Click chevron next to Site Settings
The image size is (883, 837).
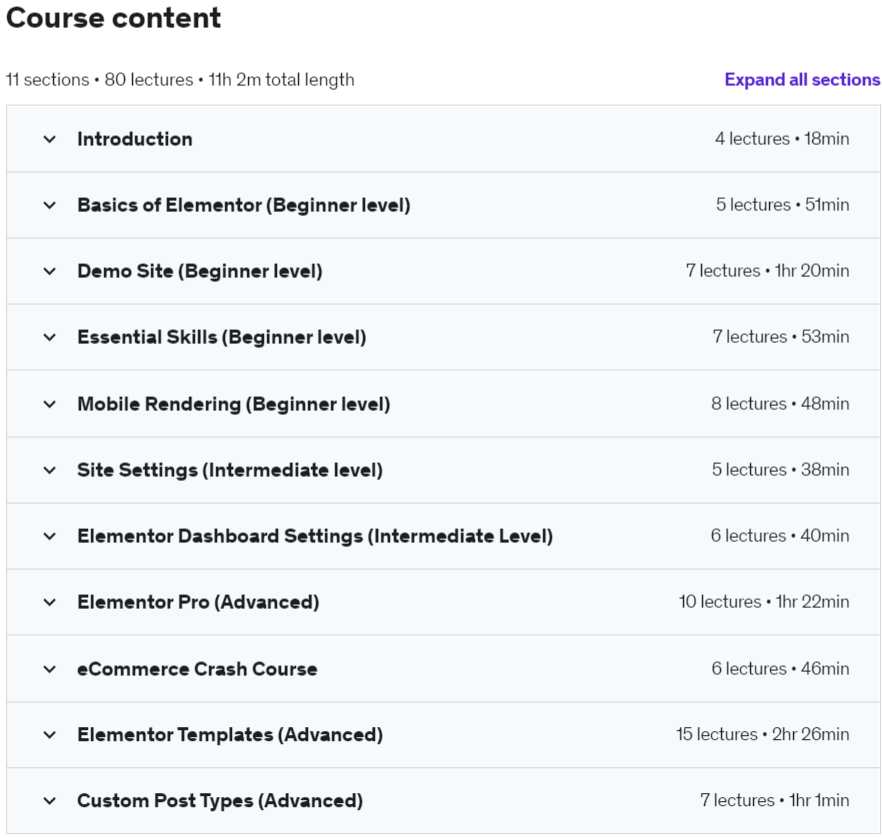pyautogui.click(x=50, y=470)
